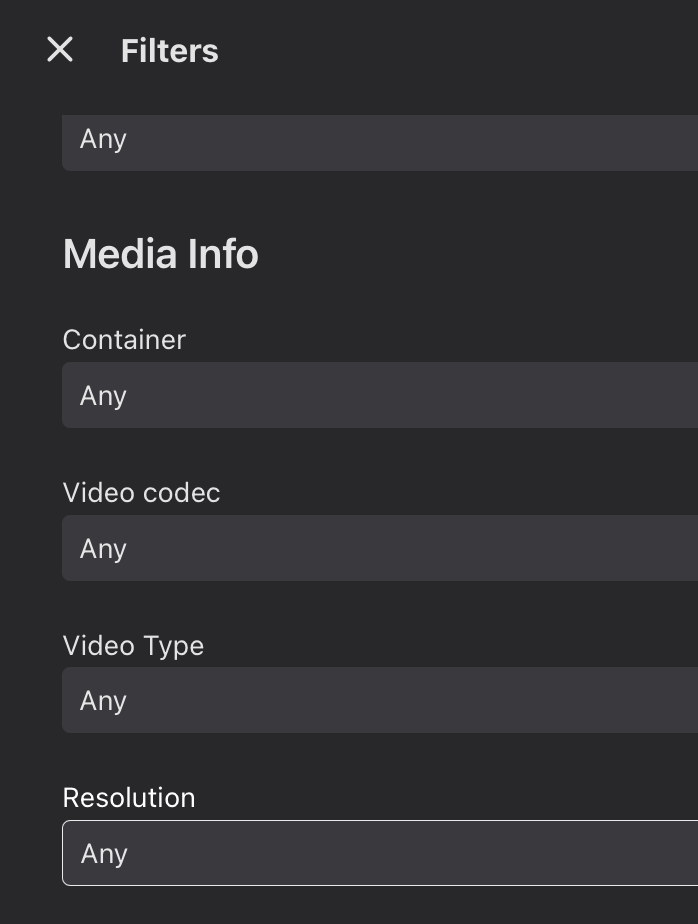Click the Container field label

(x=124, y=339)
